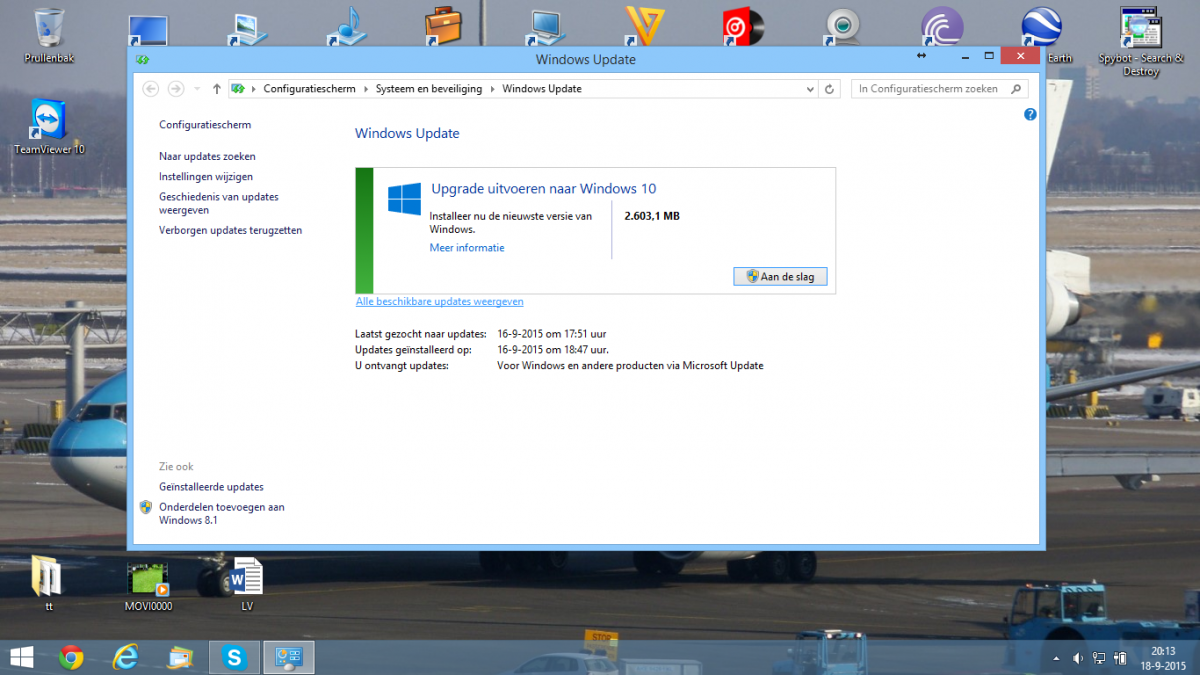Click the volume speaker tray icon
This screenshot has width=1200, height=675.
click(x=1078, y=658)
